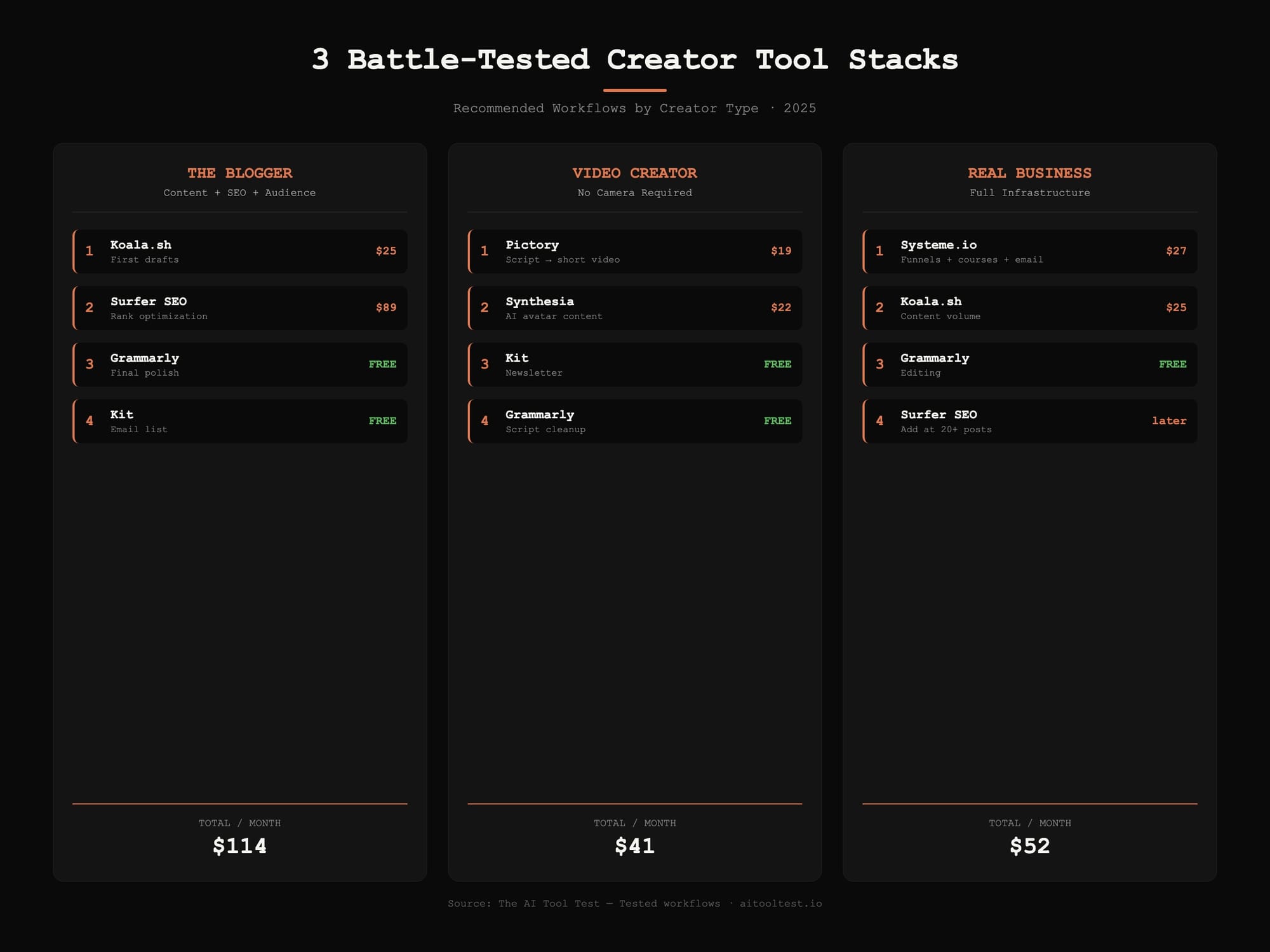Click the $41 total for Video Creator
The width and height of the screenshot is (1270, 952).
635,845
